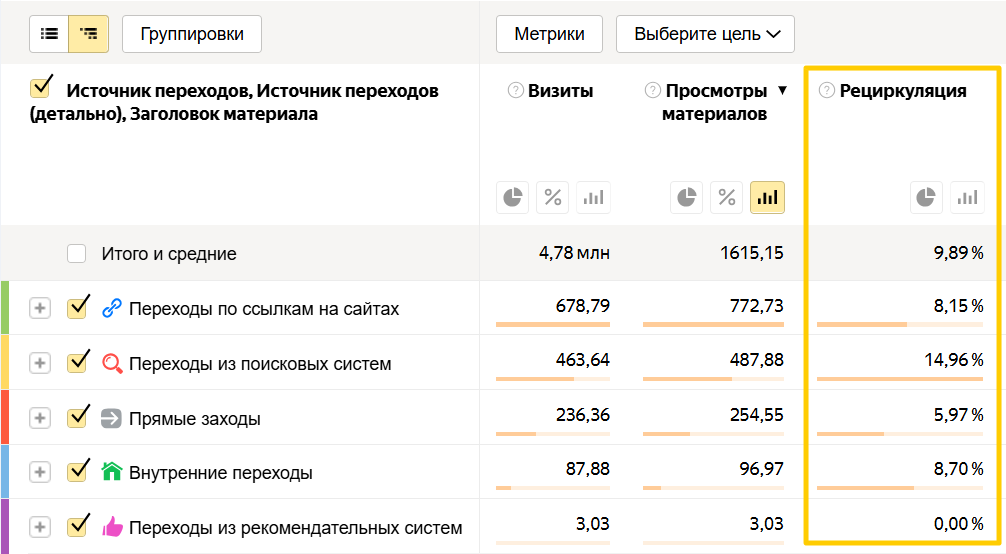Uncheck Переходы из поисковых систем checkbox
Image resolution: width=1006 pixels, height=554 pixels.
point(77,363)
